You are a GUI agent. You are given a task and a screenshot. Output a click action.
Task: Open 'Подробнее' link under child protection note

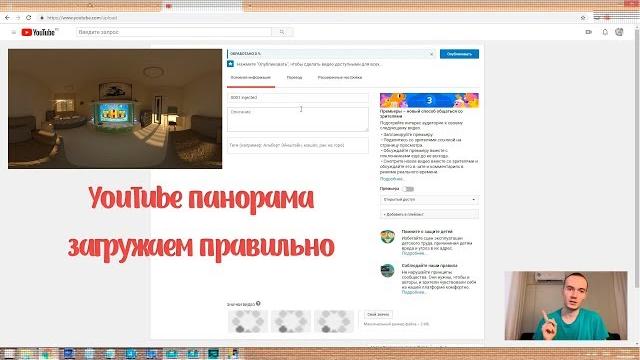click(413, 253)
